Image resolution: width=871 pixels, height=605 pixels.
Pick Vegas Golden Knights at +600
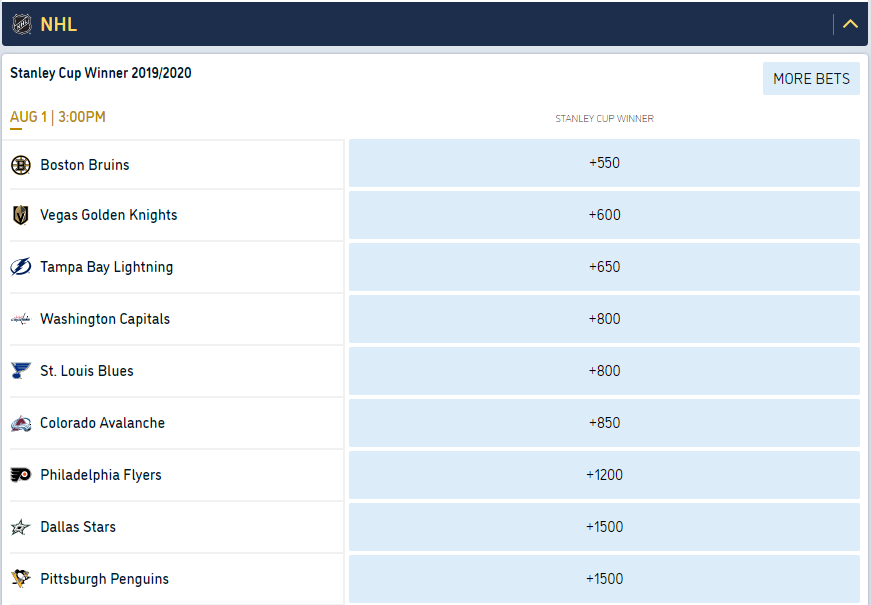point(604,215)
